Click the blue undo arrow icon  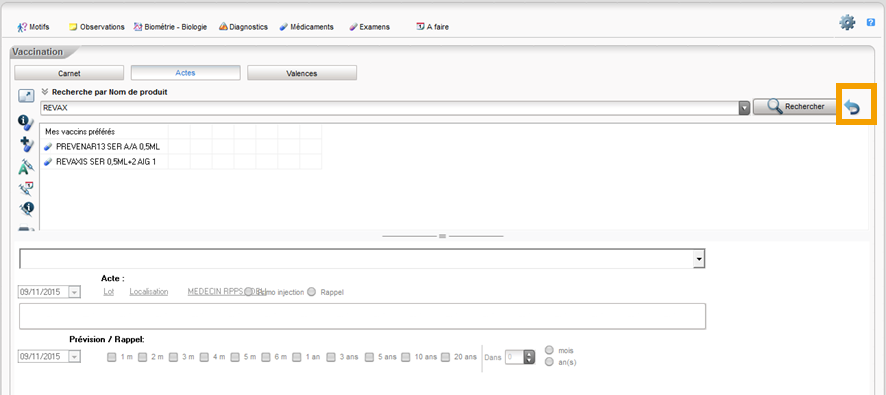(853, 107)
